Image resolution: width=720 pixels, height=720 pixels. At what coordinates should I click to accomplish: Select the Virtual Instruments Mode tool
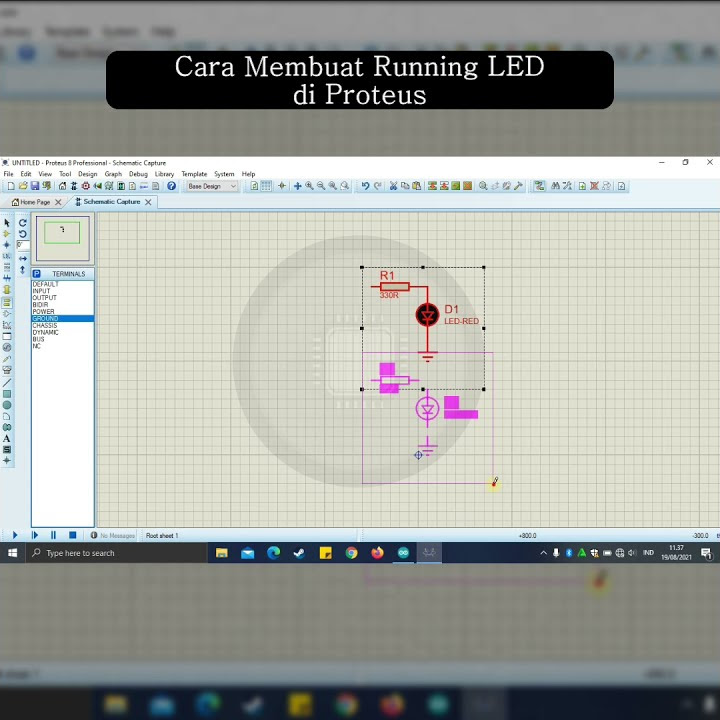point(7,370)
